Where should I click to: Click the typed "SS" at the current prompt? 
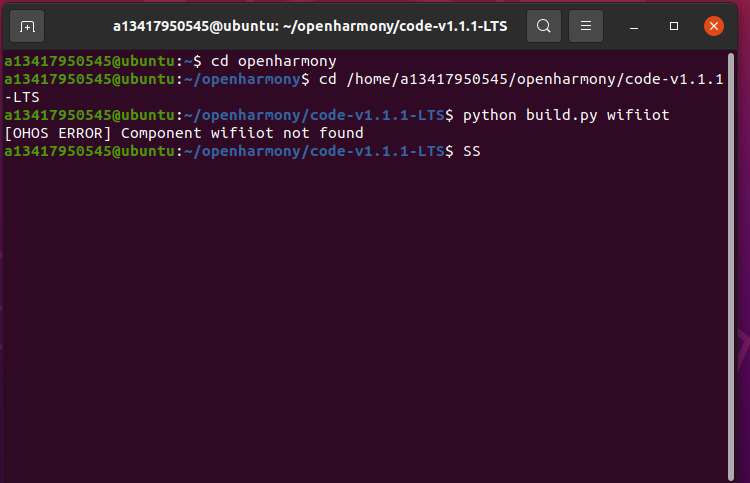tap(472, 151)
